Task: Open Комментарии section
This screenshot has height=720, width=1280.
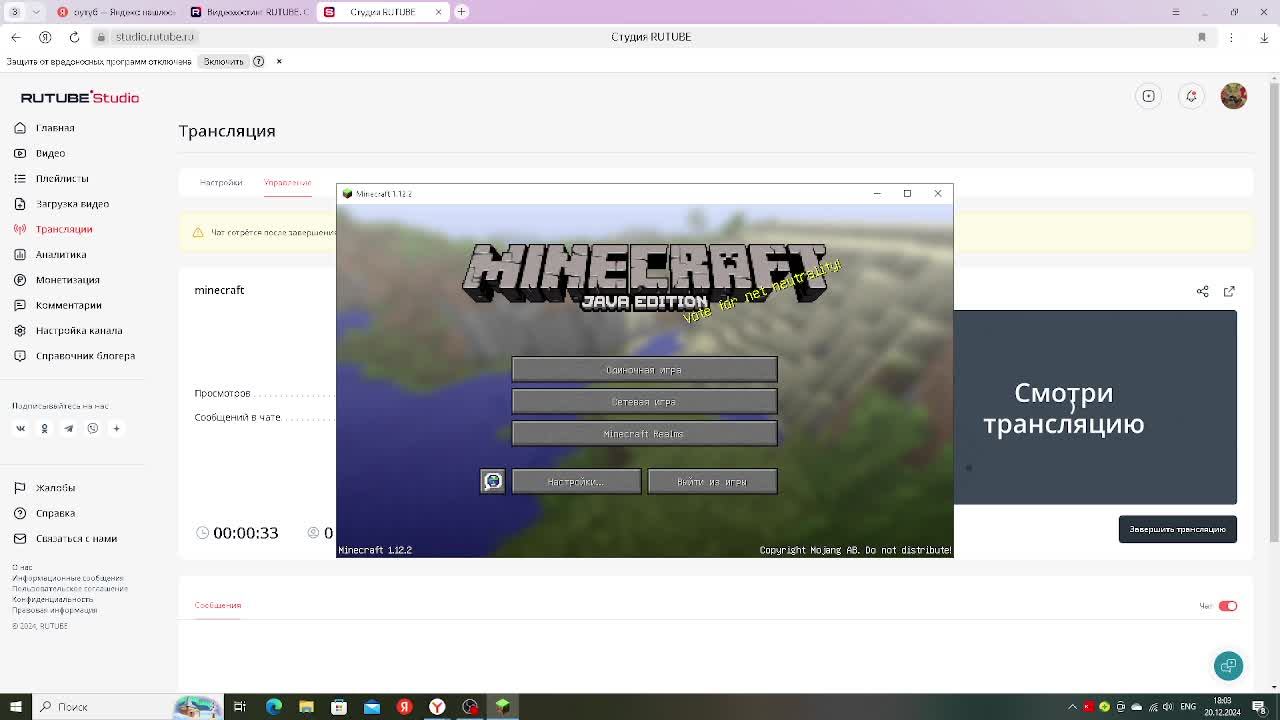Action: [58, 305]
